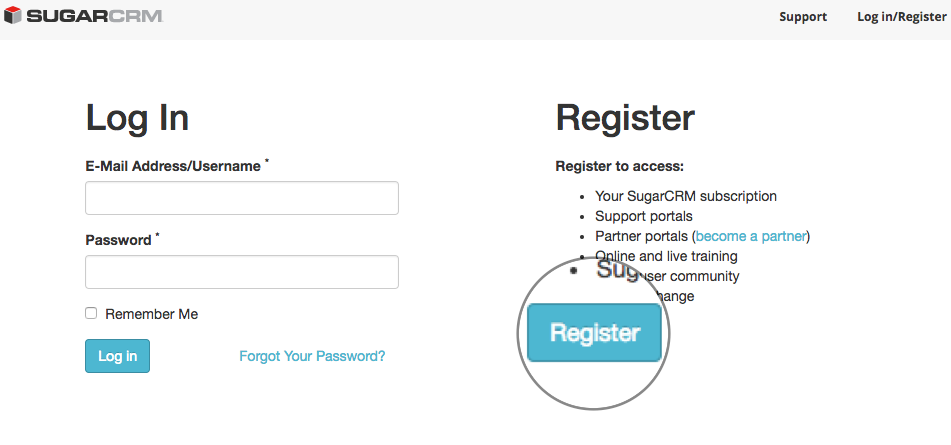Image resolution: width=951 pixels, height=445 pixels.
Task: Open the Support menu item
Action: [803, 17]
